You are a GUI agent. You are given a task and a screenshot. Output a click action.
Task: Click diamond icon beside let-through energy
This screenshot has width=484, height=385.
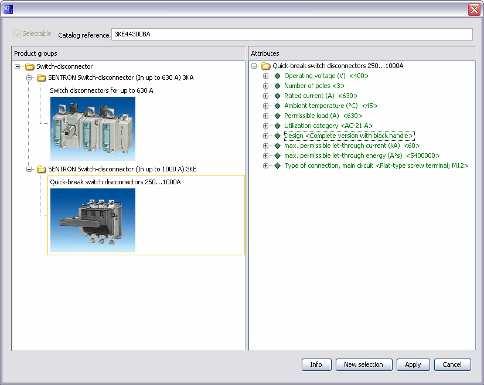(x=277, y=156)
